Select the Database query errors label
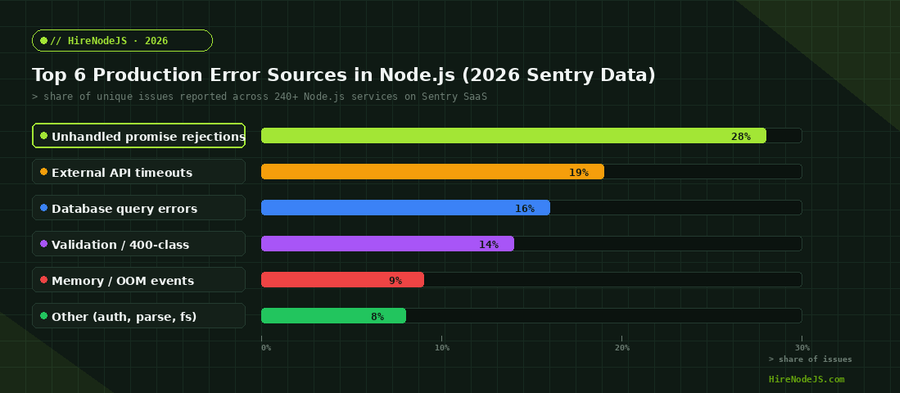 point(139,208)
